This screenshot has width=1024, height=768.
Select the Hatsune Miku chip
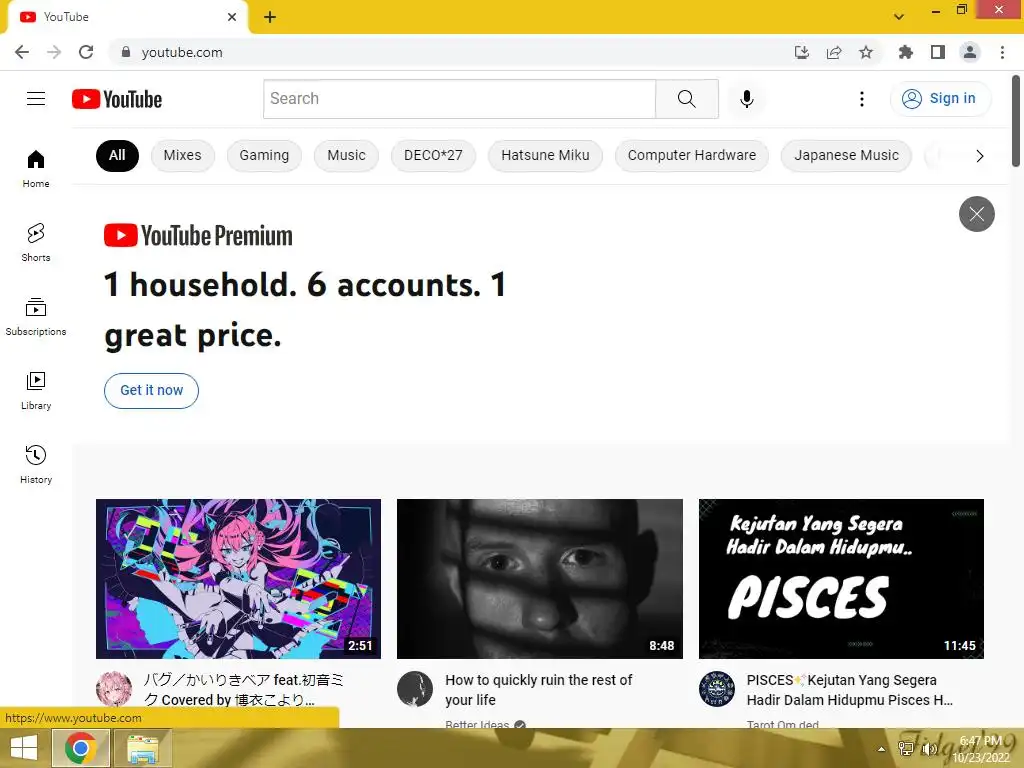545,155
